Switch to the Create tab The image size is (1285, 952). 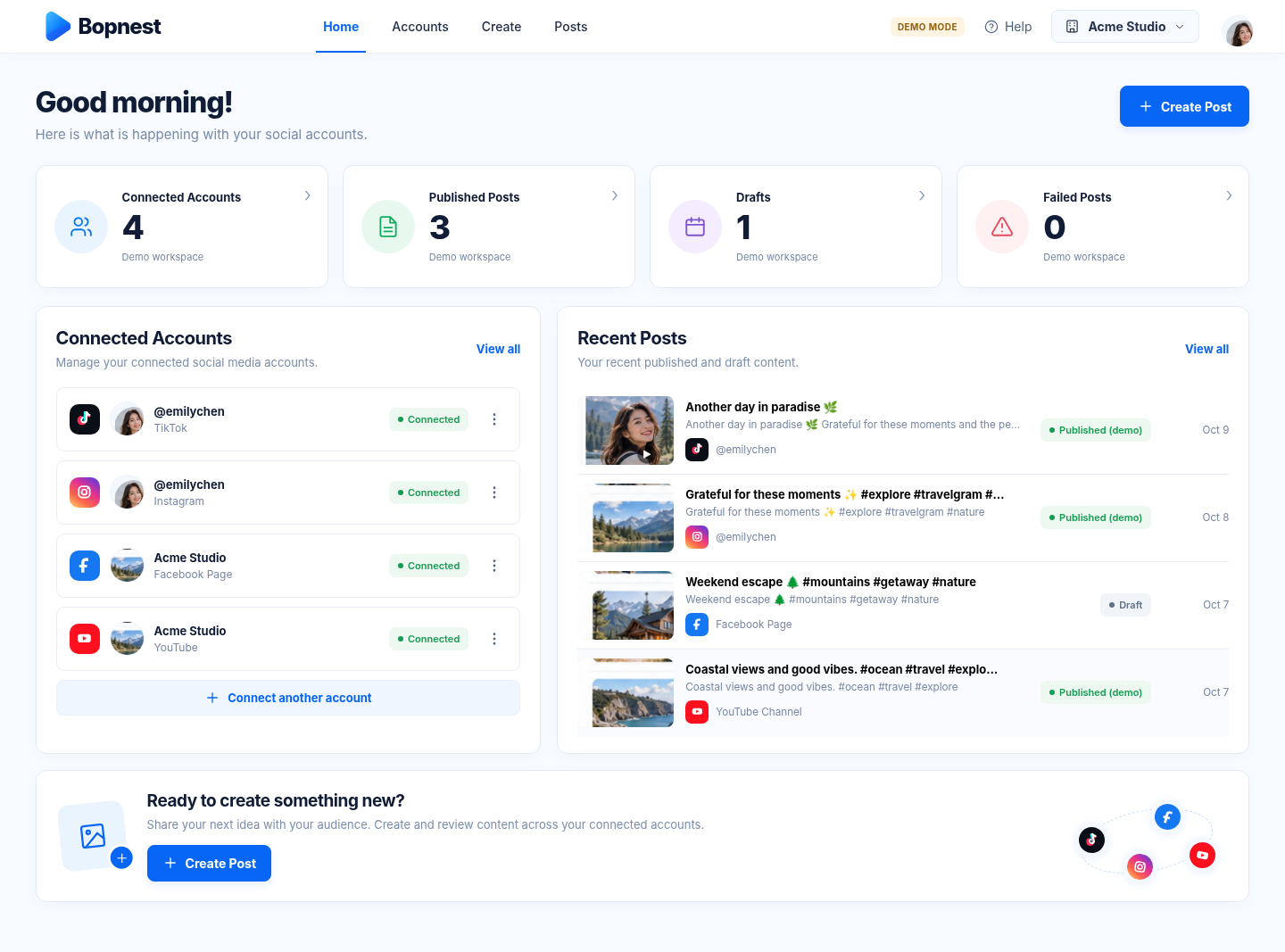(502, 27)
